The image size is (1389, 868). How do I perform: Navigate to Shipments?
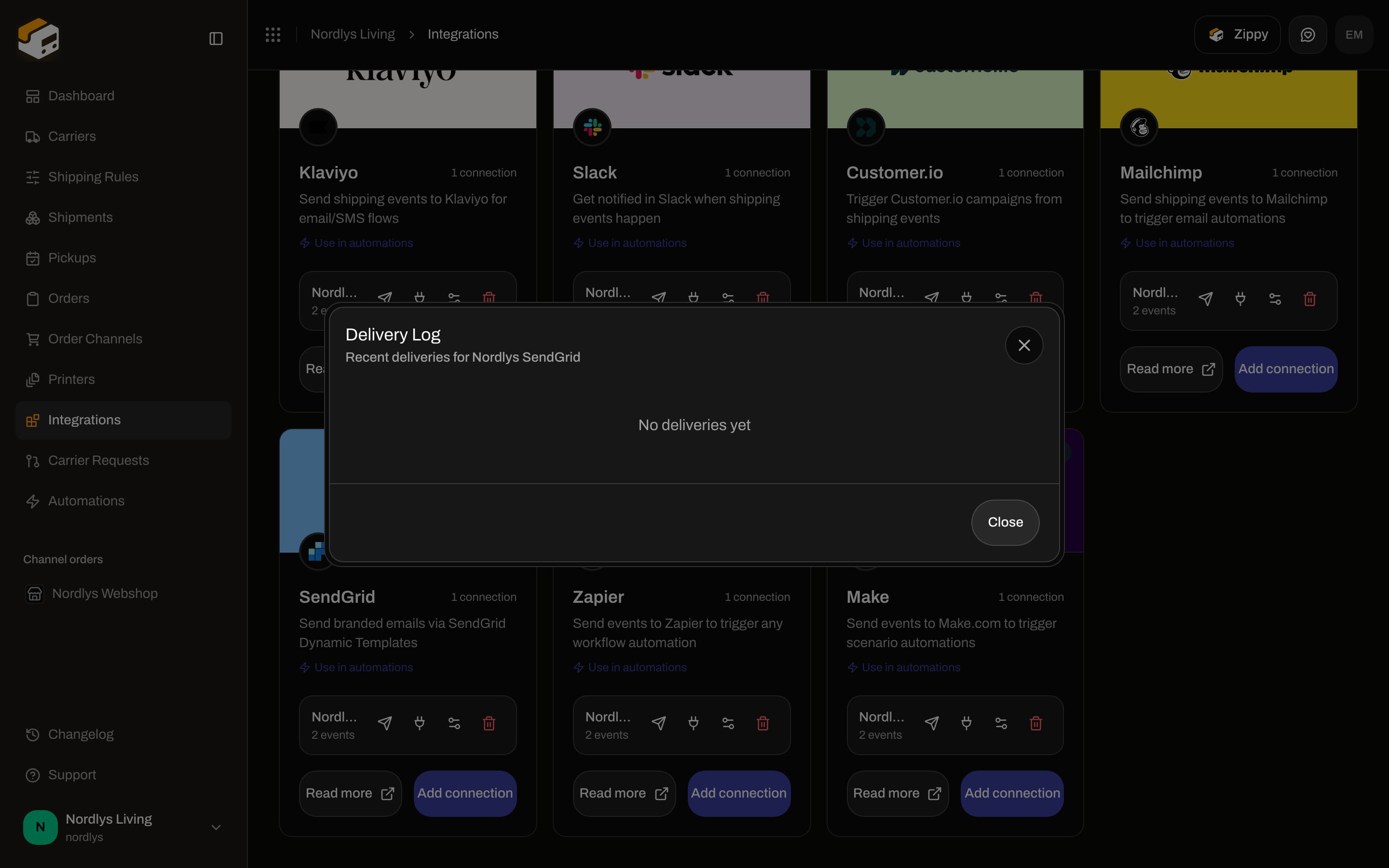tap(123, 217)
